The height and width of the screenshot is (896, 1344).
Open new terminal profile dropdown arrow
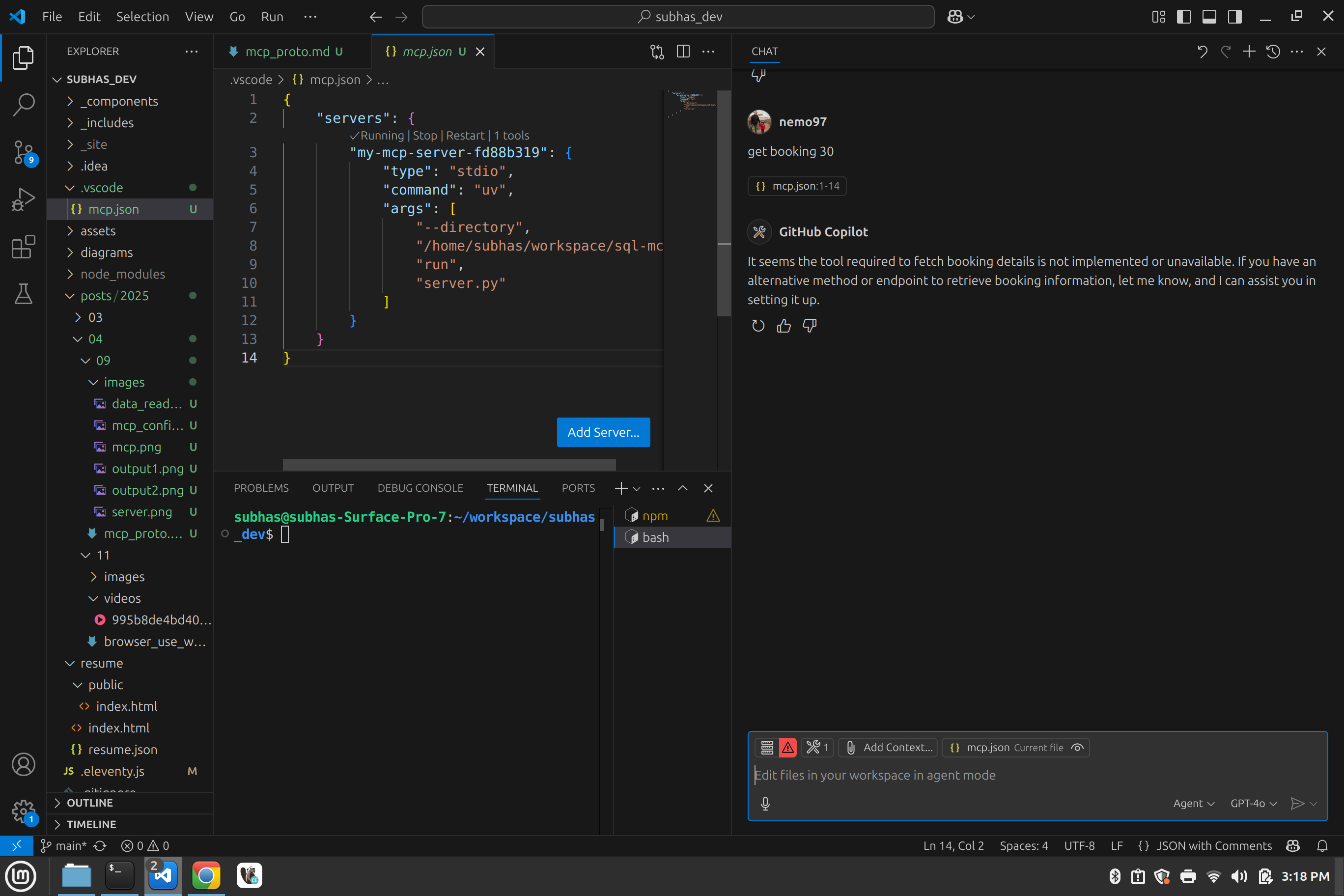point(637,489)
